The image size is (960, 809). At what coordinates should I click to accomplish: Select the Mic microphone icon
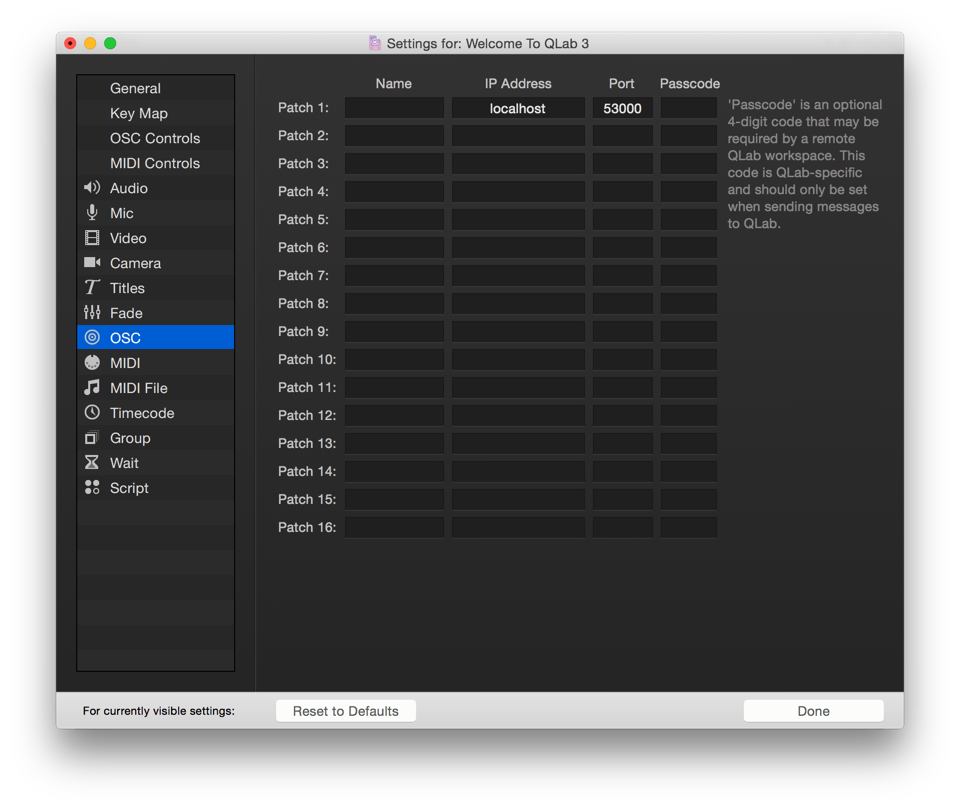tap(92, 213)
